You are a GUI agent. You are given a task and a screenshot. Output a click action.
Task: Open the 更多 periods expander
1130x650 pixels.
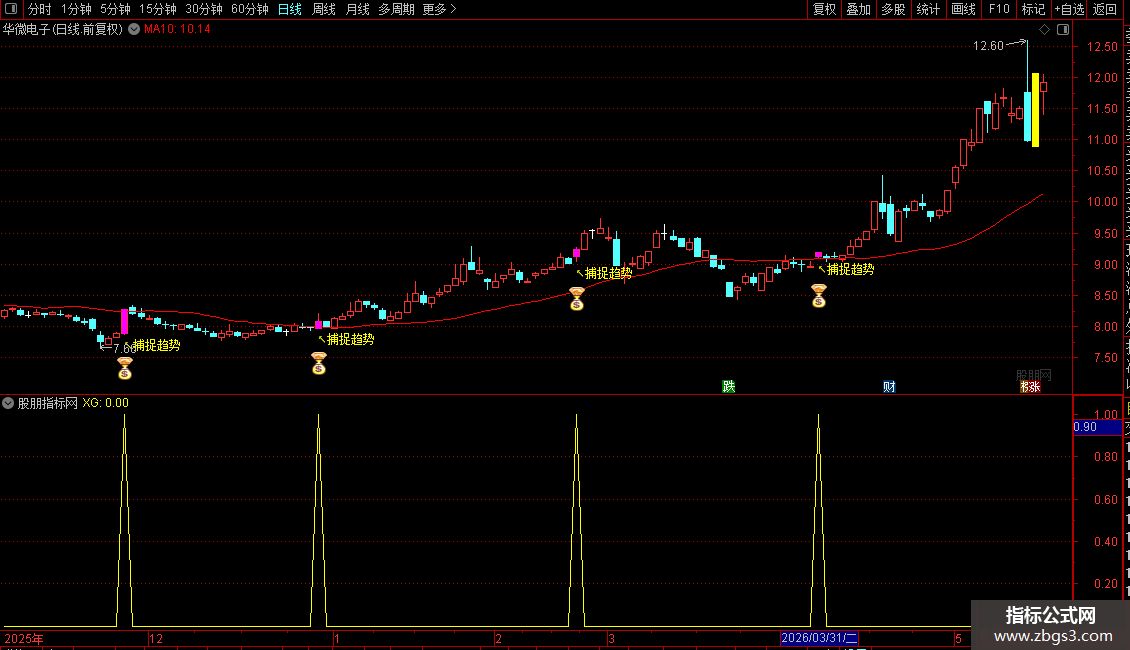(439, 9)
